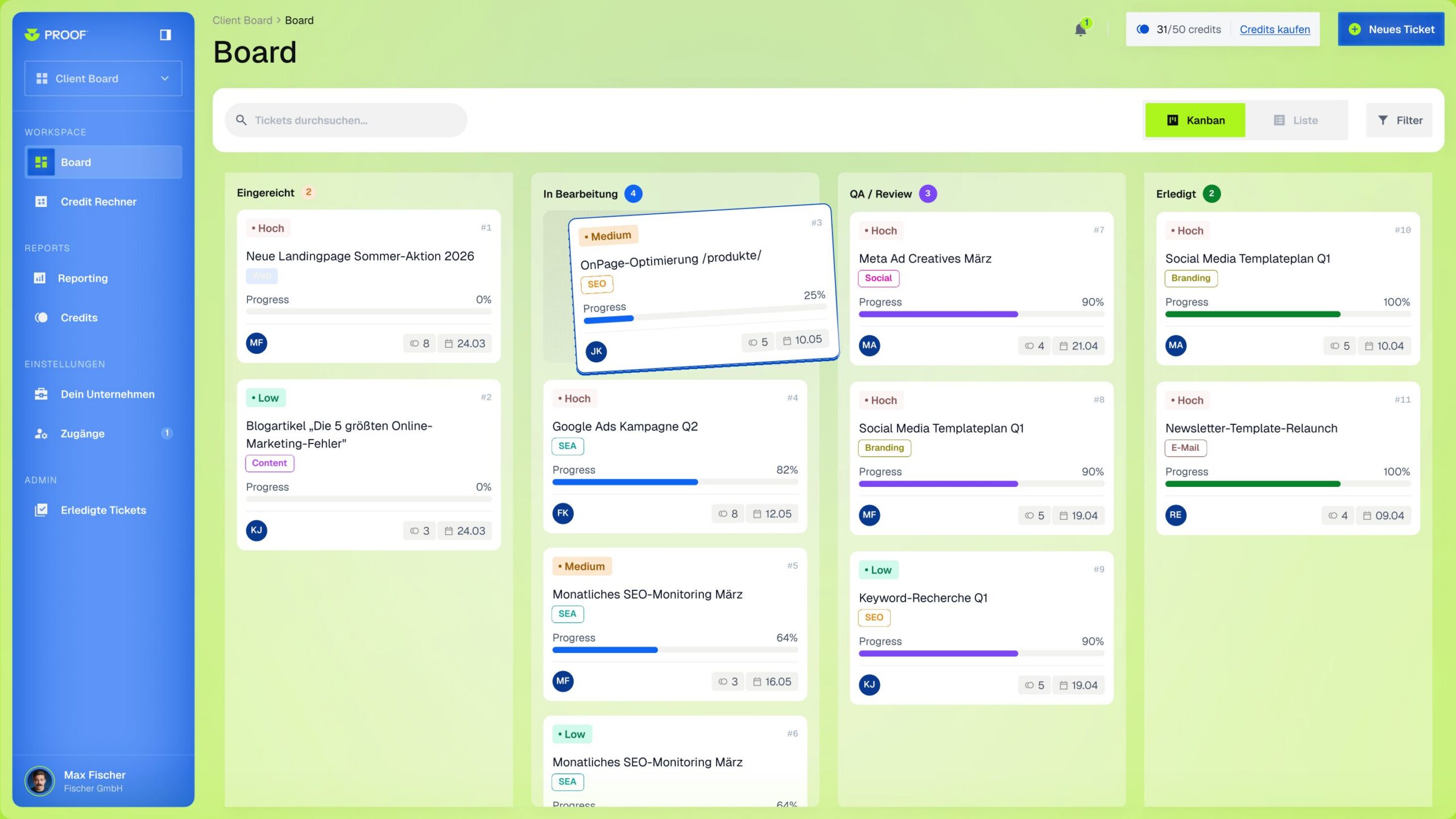Click the Reporting chart icon
This screenshot has height=819, width=1456.
tap(40, 278)
